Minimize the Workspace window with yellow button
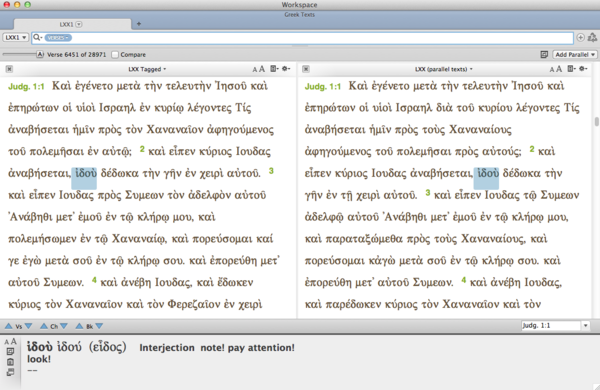600x390 pixels. (x=17, y=5)
